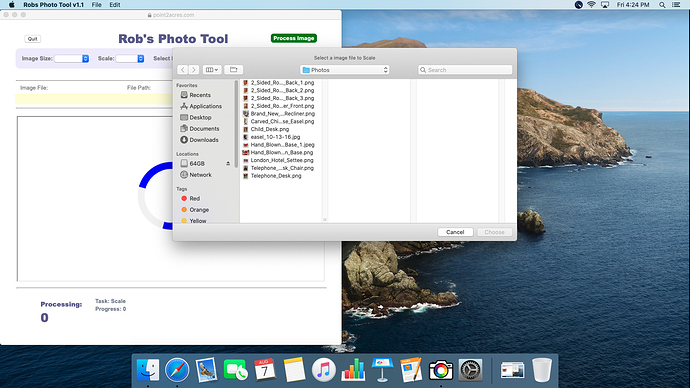Select file 2_Sided_Ro..._Back_3.png
Image resolution: width=690 pixels, height=388 pixels.
tap(279, 98)
